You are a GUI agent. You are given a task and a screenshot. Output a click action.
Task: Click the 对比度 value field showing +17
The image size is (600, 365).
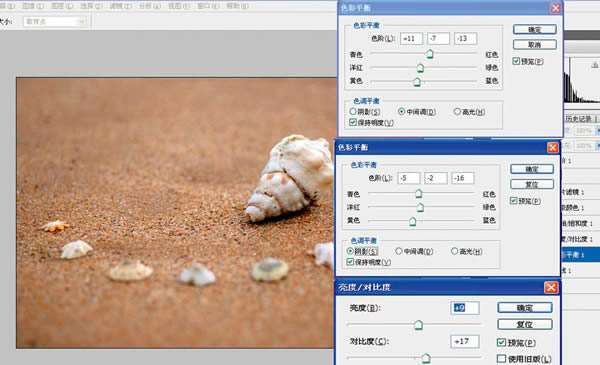465,341
